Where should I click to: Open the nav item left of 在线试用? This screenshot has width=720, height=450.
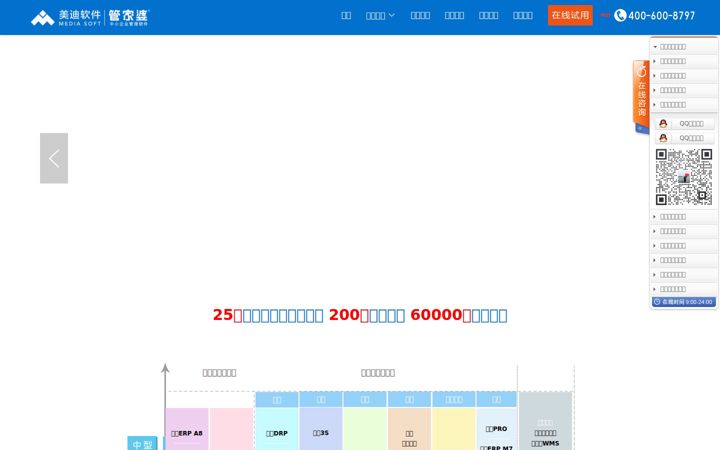pyautogui.click(x=523, y=16)
